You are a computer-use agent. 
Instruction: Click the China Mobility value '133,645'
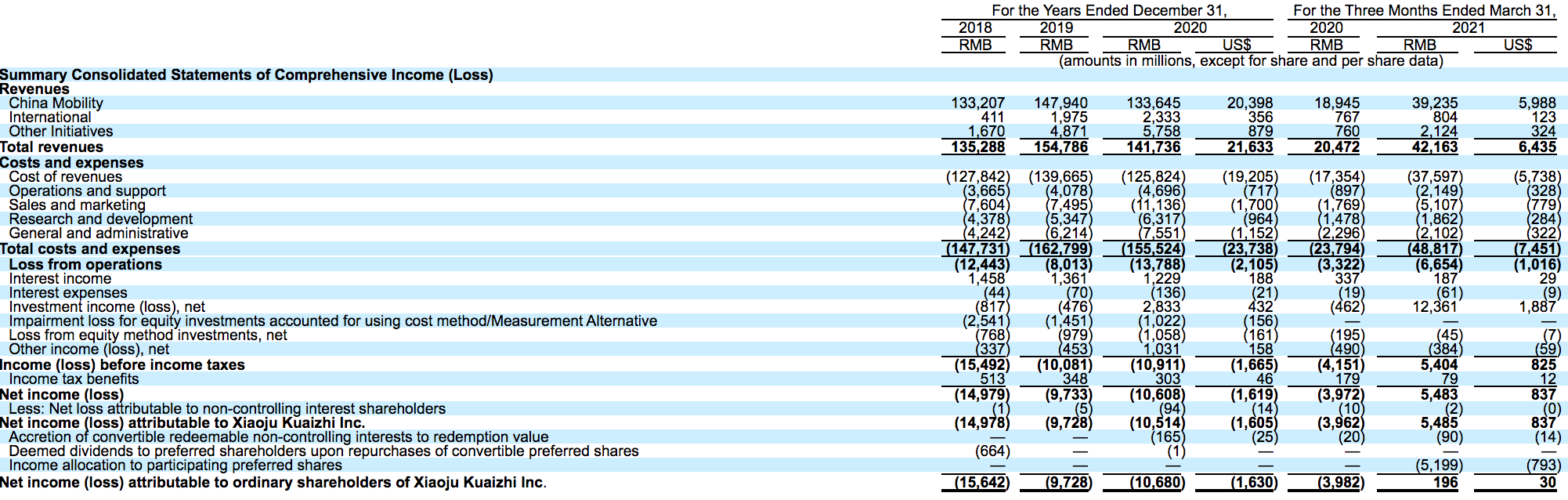point(1153,103)
